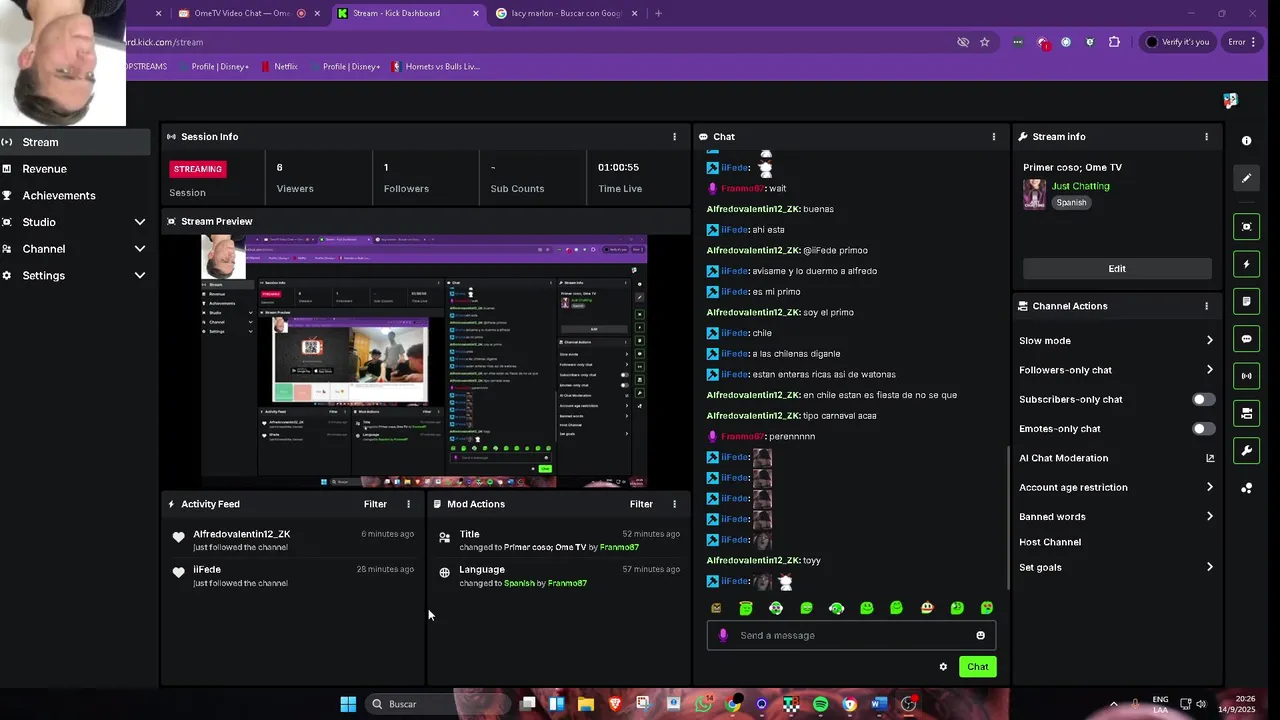1280x720 pixels.
Task: Open Channel Actions three-dot menu
Action: 1206,306
